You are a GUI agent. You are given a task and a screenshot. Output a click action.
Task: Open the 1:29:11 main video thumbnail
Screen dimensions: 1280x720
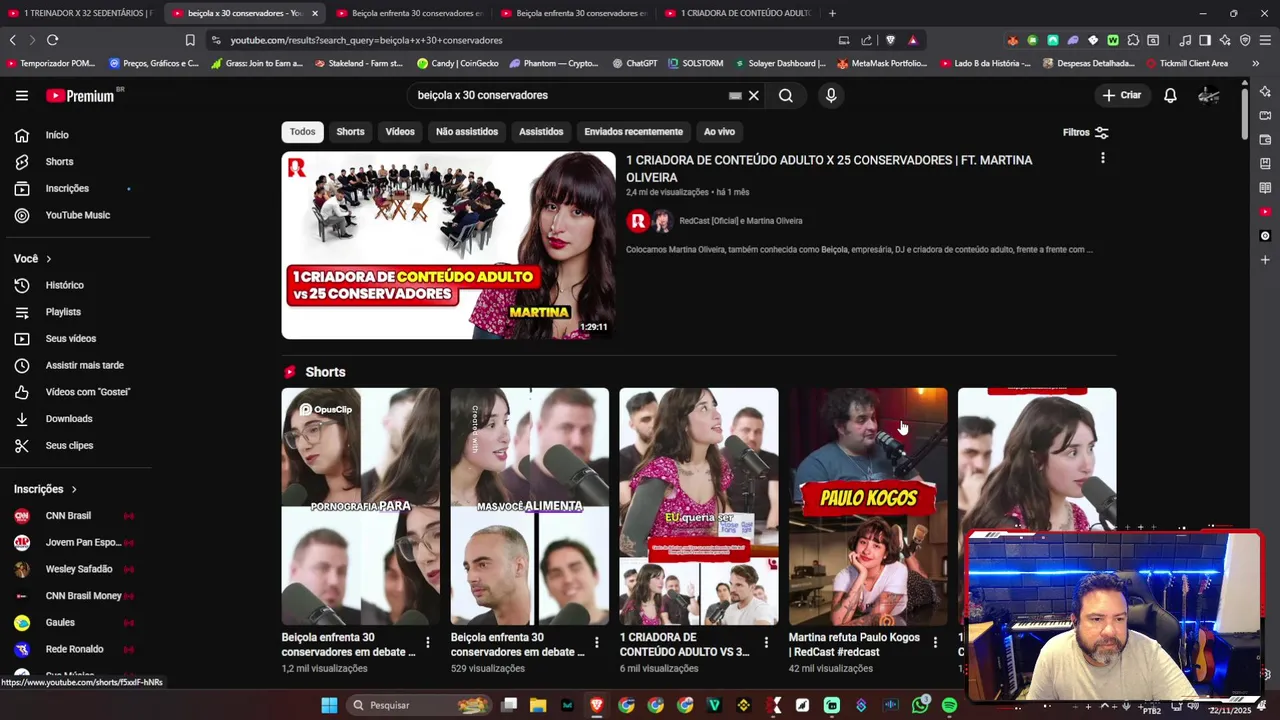(448, 245)
